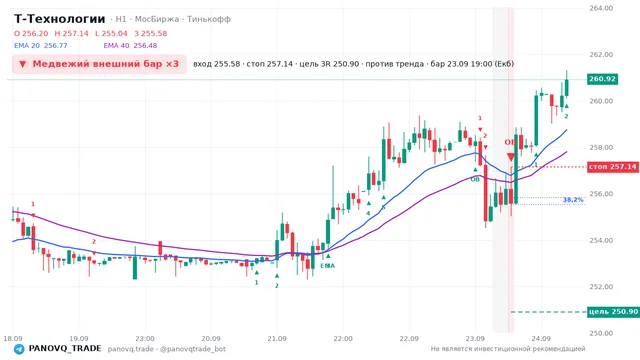Click the high value 'H 257.14'
This screenshot has width=640, height=360.
click(71, 33)
